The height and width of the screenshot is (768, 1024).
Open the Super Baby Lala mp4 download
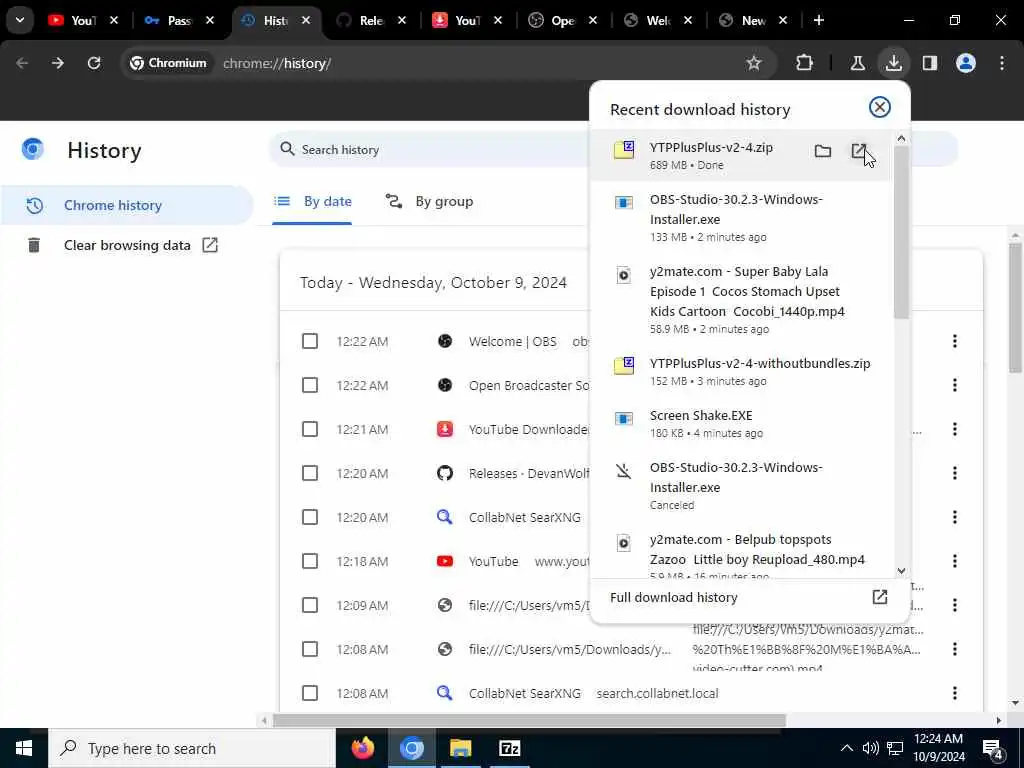741,299
